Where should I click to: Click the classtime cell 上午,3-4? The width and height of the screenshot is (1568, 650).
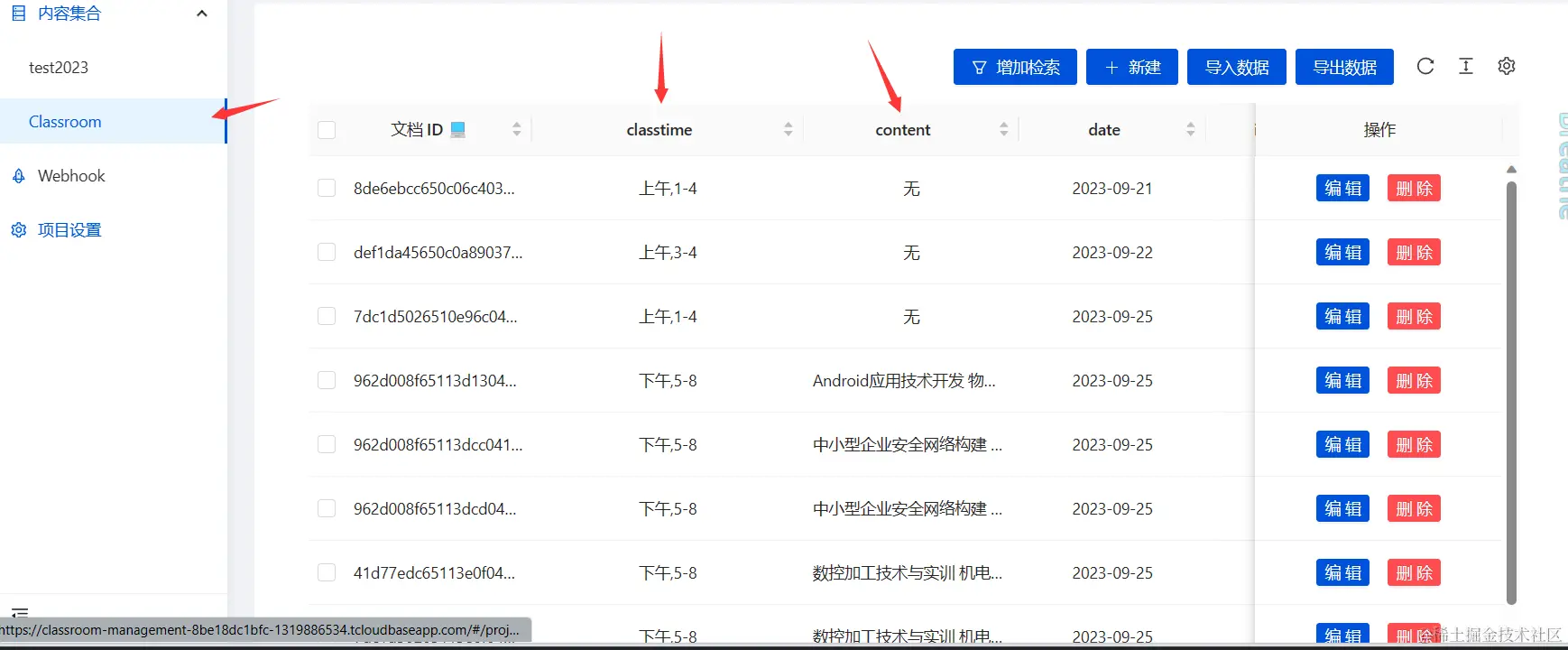tap(668, 252)
